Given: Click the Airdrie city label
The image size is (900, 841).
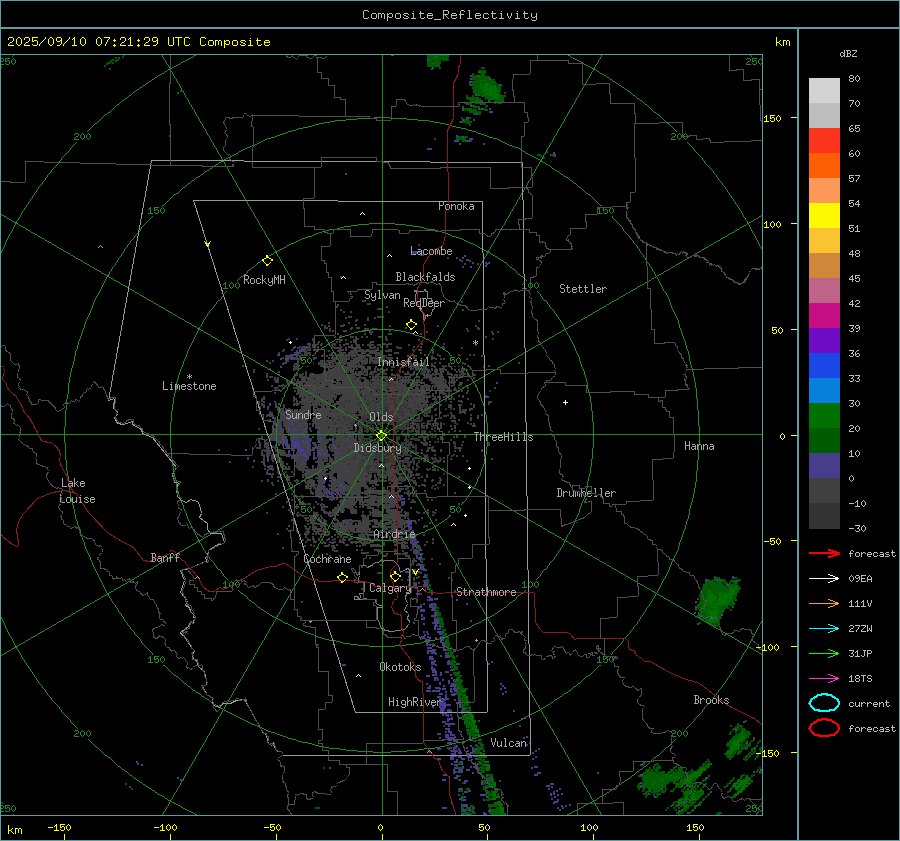Looking at the screenshot, I should (x=394, y=534).
